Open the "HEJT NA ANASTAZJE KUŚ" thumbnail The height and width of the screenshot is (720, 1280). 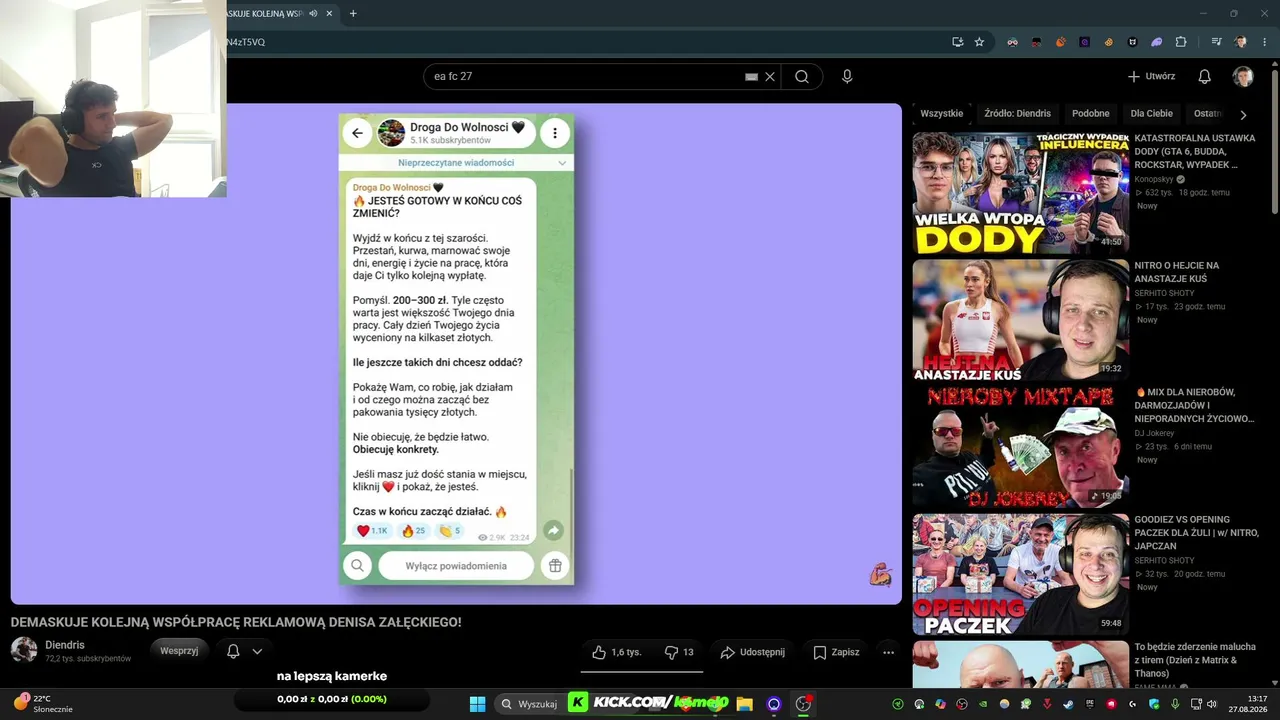coord(1020,321)
